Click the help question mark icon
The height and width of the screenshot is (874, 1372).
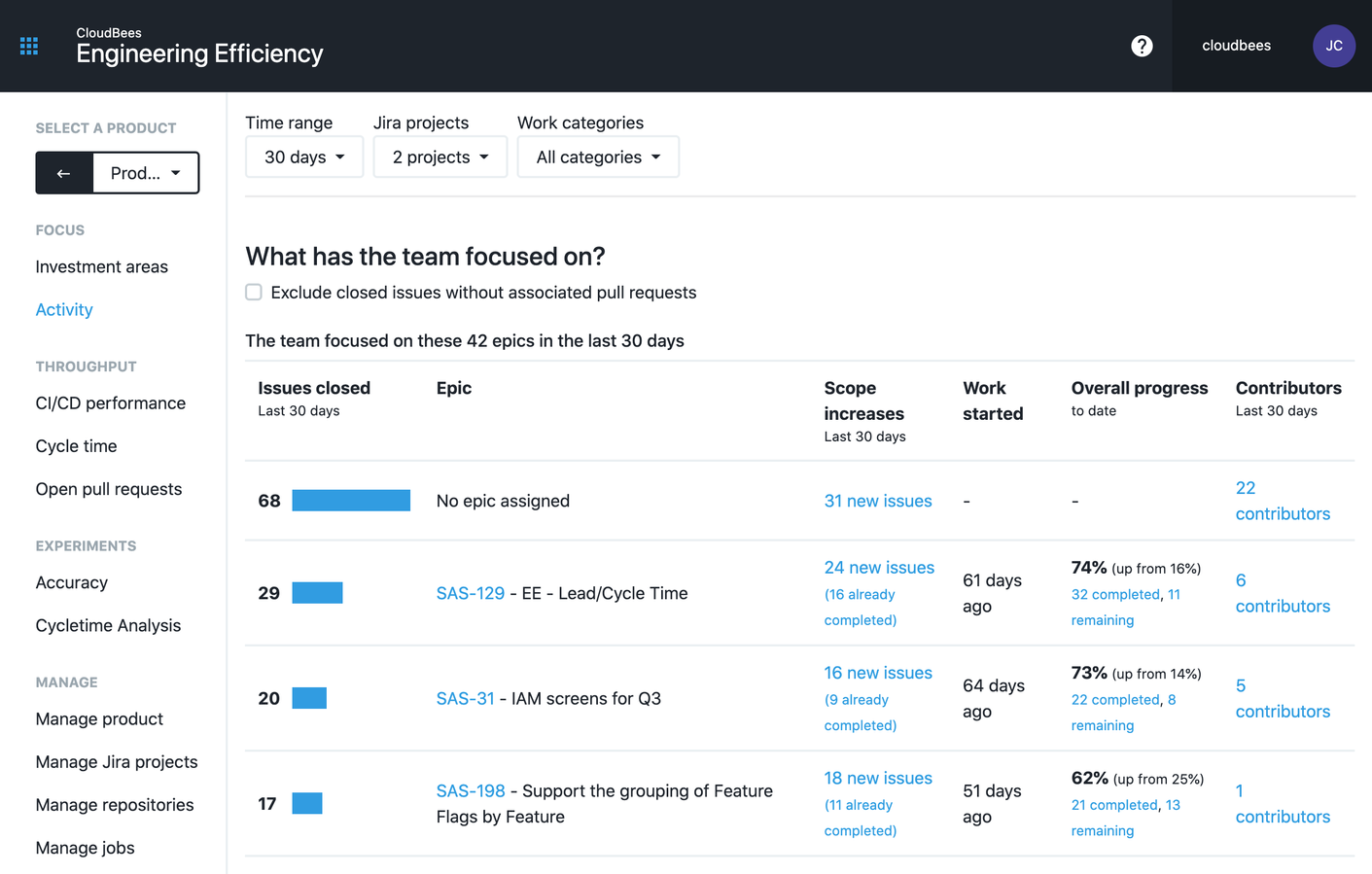1142,46
